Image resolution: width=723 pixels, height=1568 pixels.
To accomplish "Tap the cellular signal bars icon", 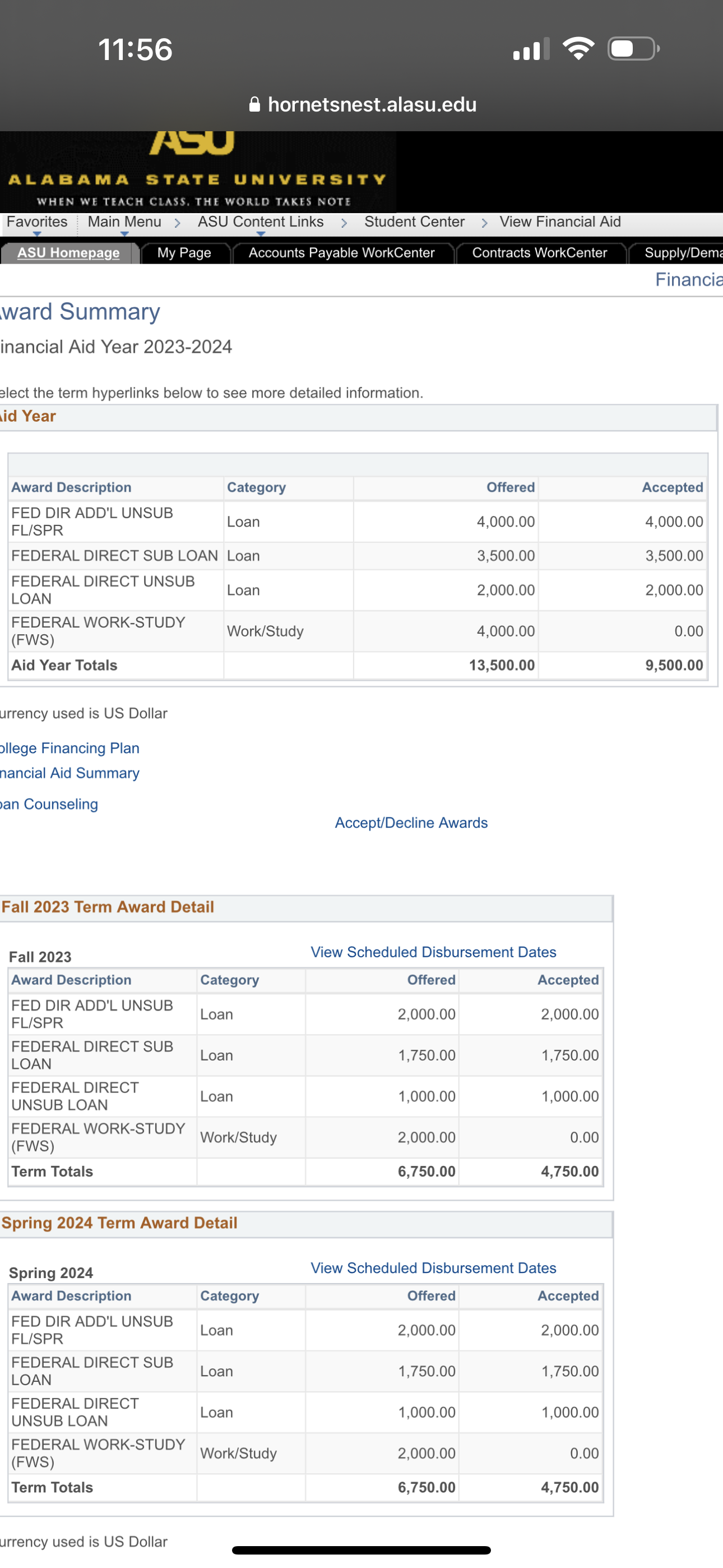I will pyautogui.click(x=531, y=49).
